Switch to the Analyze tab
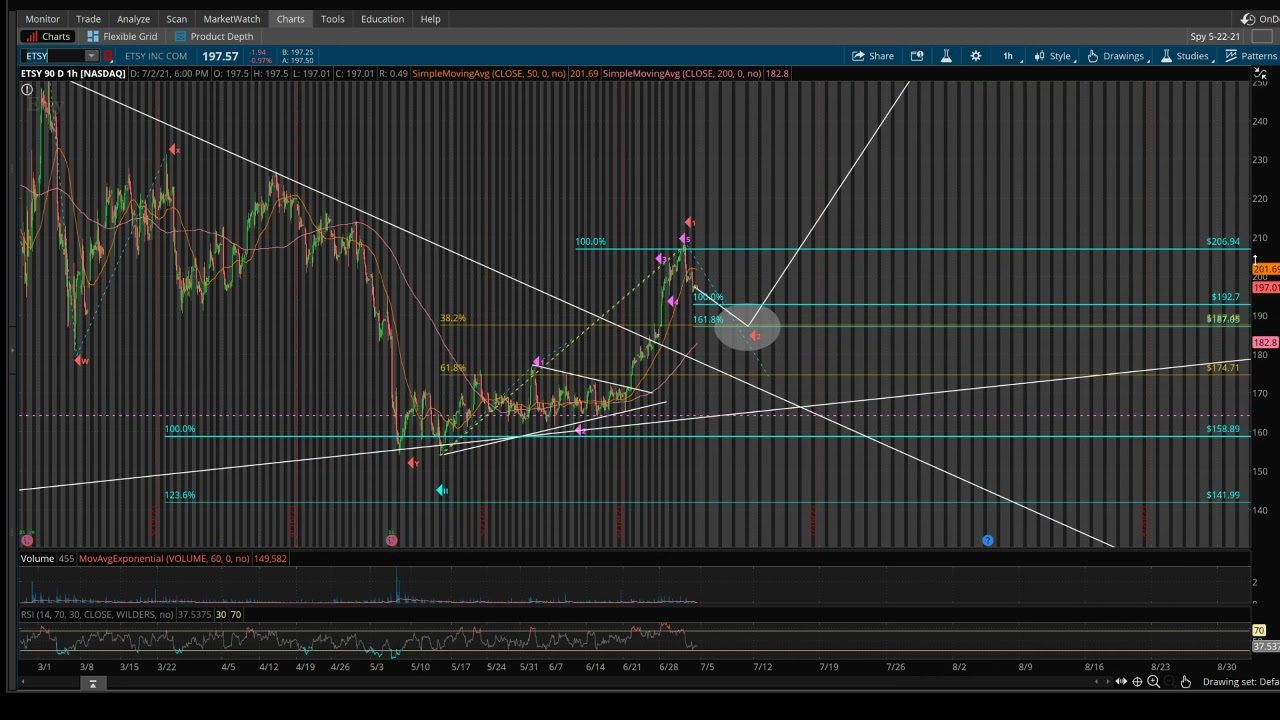1280x720 pixels. coord(133,19)
